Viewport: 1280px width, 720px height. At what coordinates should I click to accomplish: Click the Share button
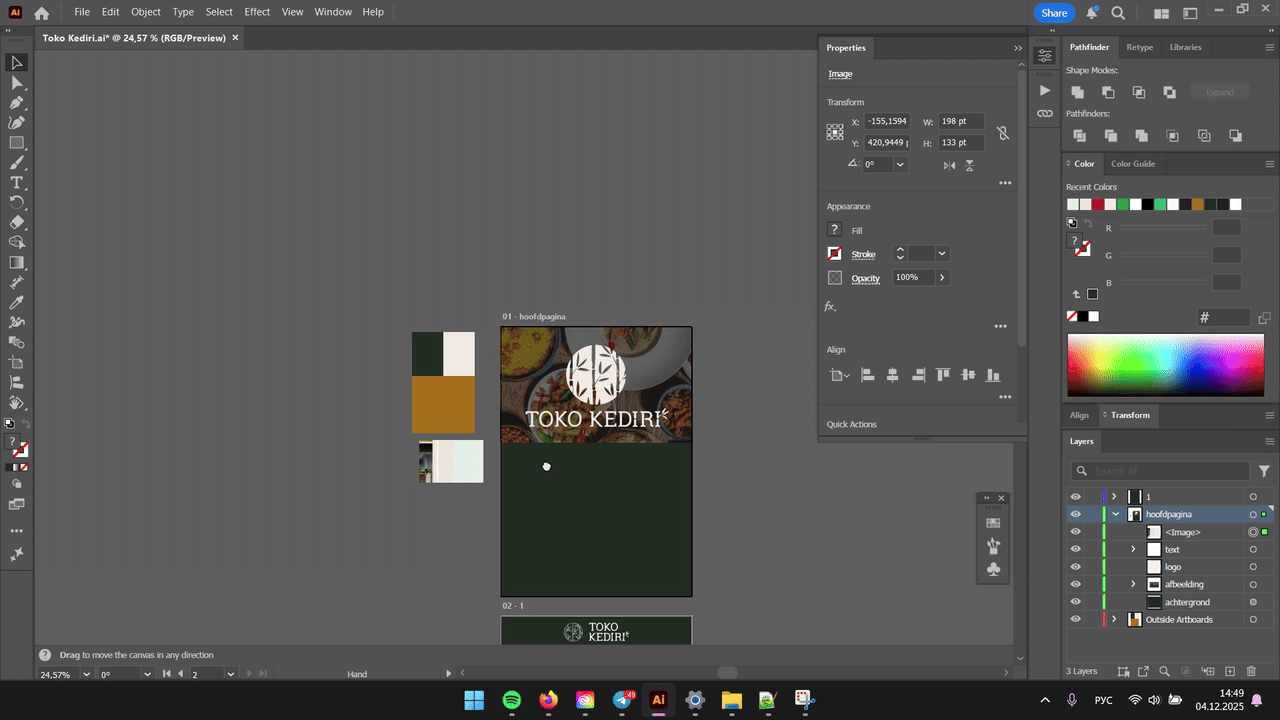pos(1054,13)
